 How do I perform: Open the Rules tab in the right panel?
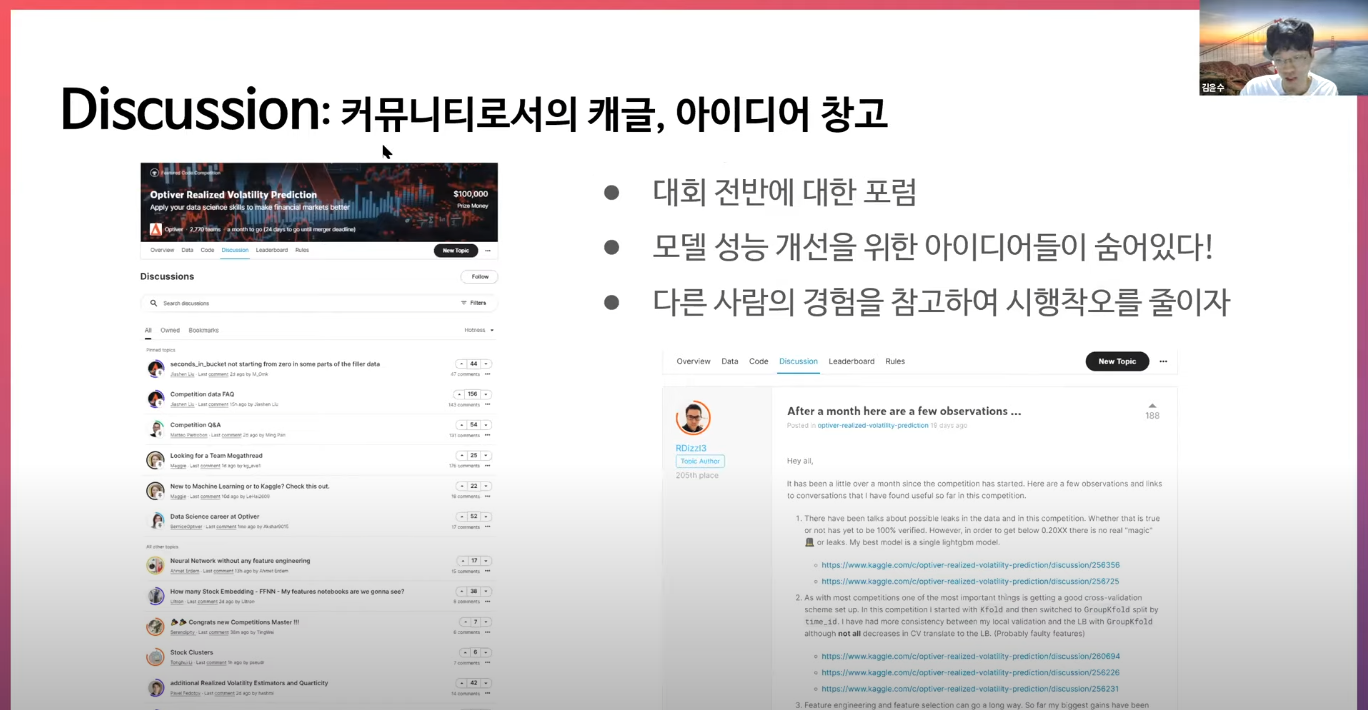click(x=895, y=361)
